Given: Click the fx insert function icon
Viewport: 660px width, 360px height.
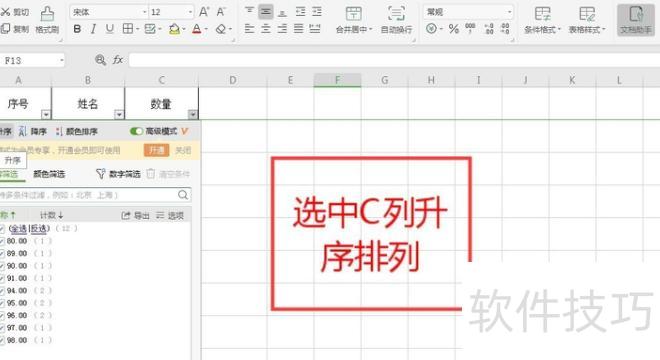Looking at the screenshot, I should click(118, 60).
